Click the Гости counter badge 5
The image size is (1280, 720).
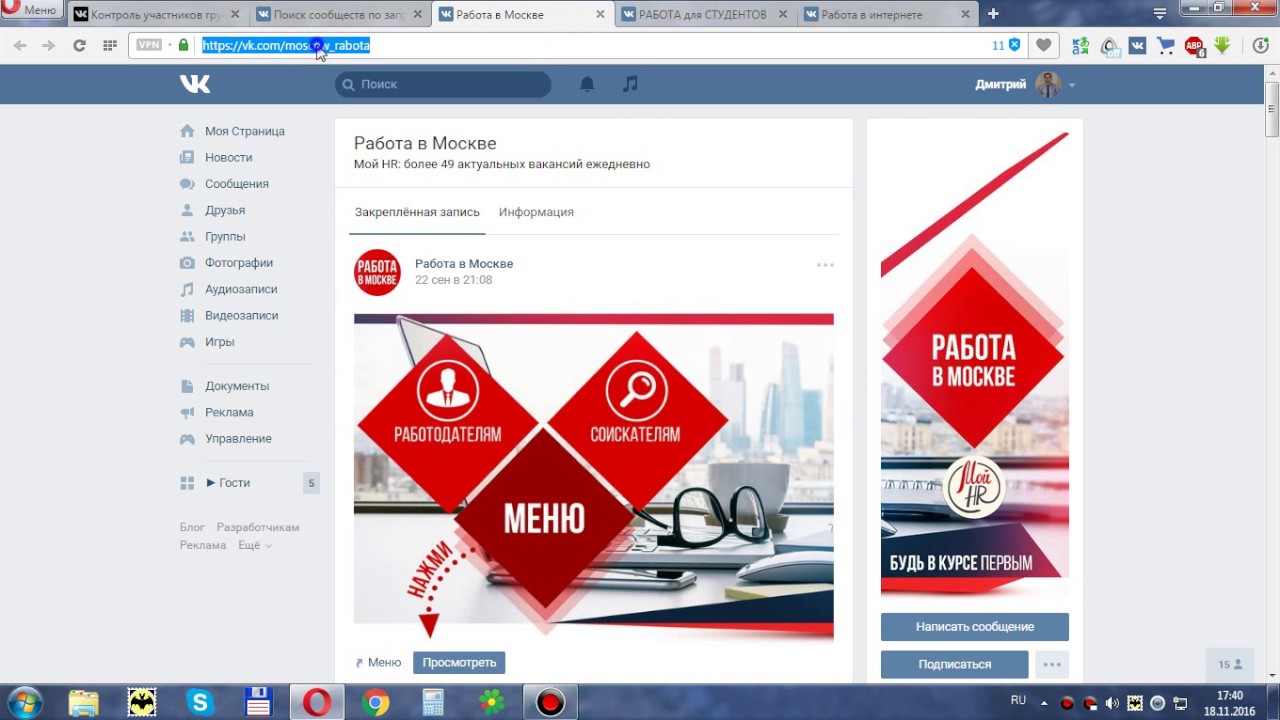(x=311, y=483)
